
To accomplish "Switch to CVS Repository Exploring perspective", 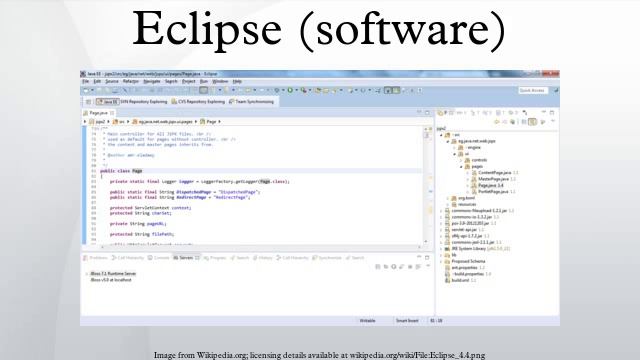I will click(x=198, y=102).
